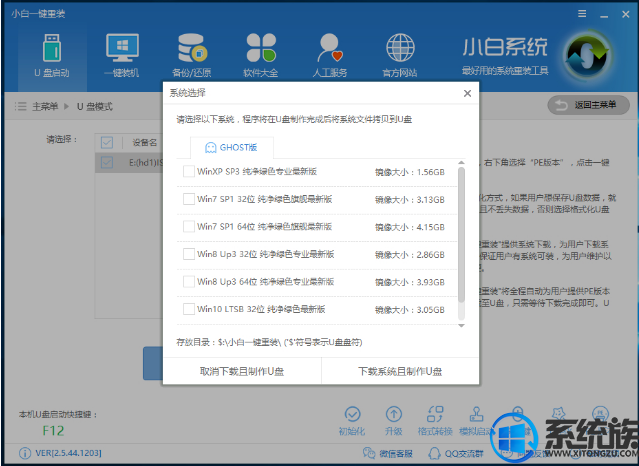Open the U盘启动 section
This screenshot has width=639, height=466.
[52, 56]
